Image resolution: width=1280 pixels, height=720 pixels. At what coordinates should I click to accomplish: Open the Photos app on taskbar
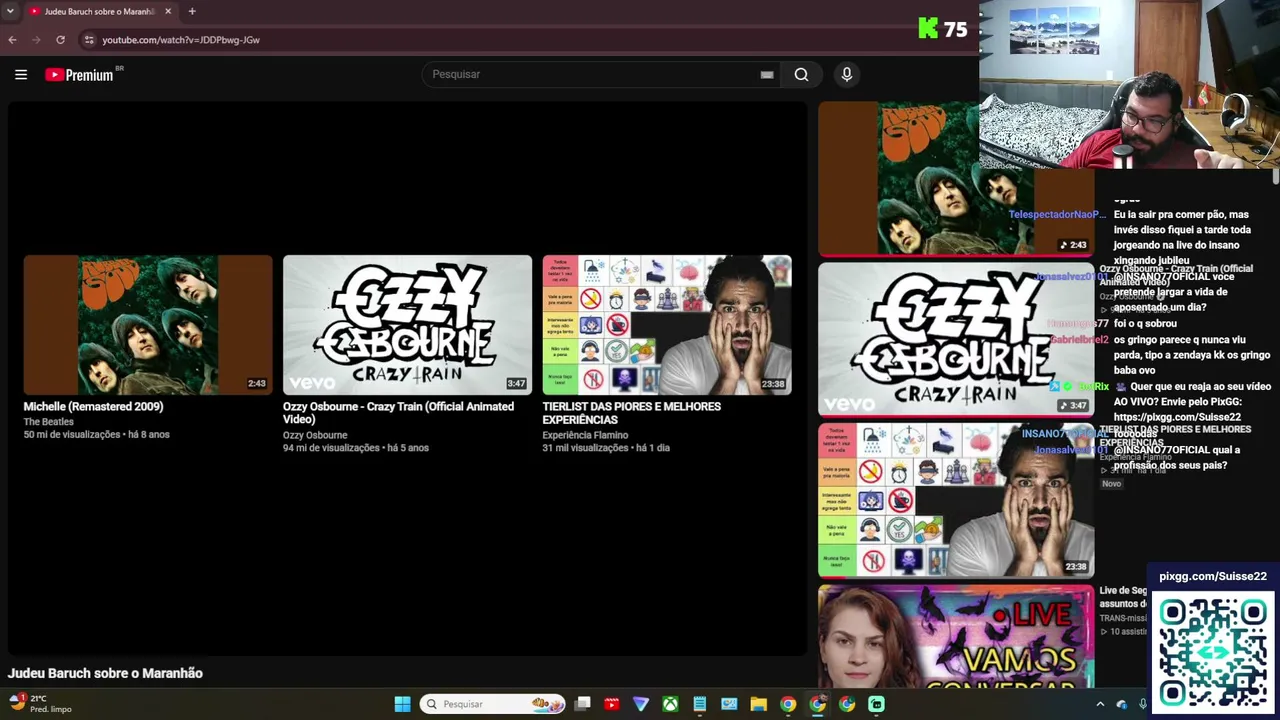pos(729,704)
